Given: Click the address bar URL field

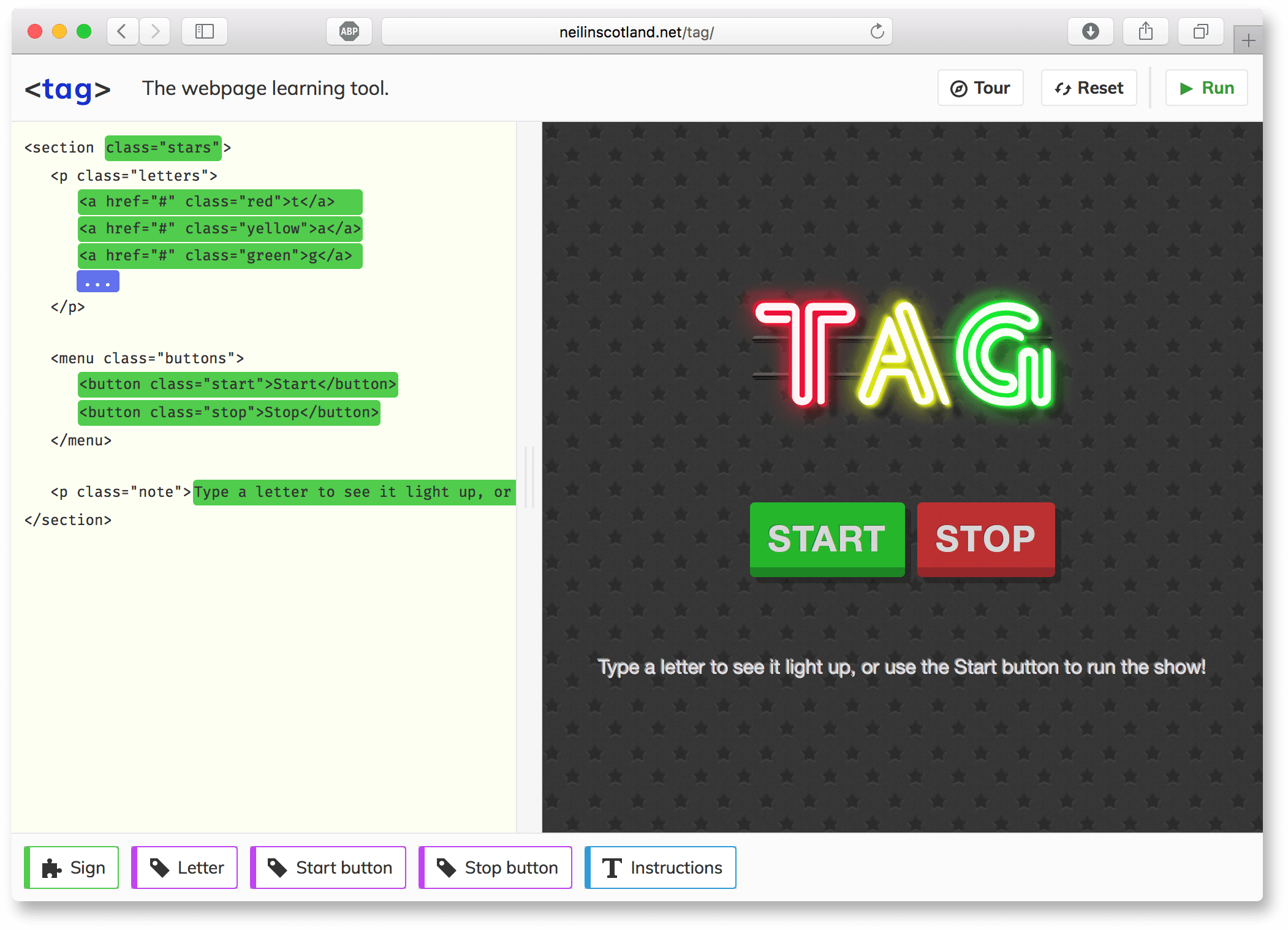Looking at the screenshot, I should click(636, 32).
